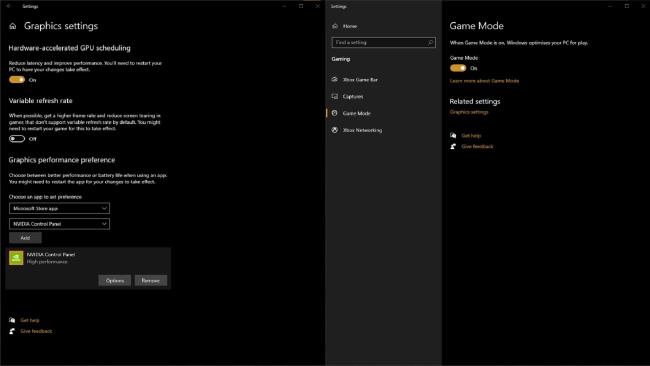This screenshot has width=650, height=366.
Task: Maximize the Game Mode settings window
Action: (627, 6)
